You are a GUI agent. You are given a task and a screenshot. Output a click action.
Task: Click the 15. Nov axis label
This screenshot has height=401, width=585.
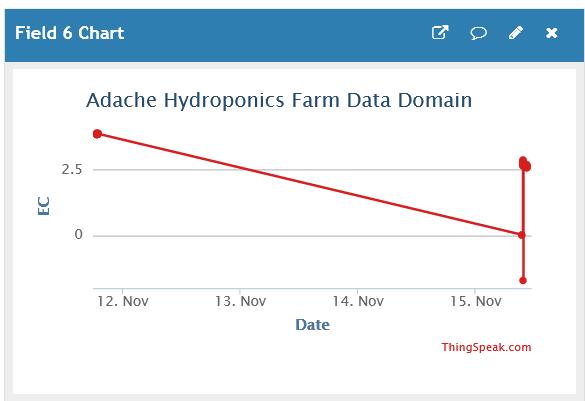[475, 301]
